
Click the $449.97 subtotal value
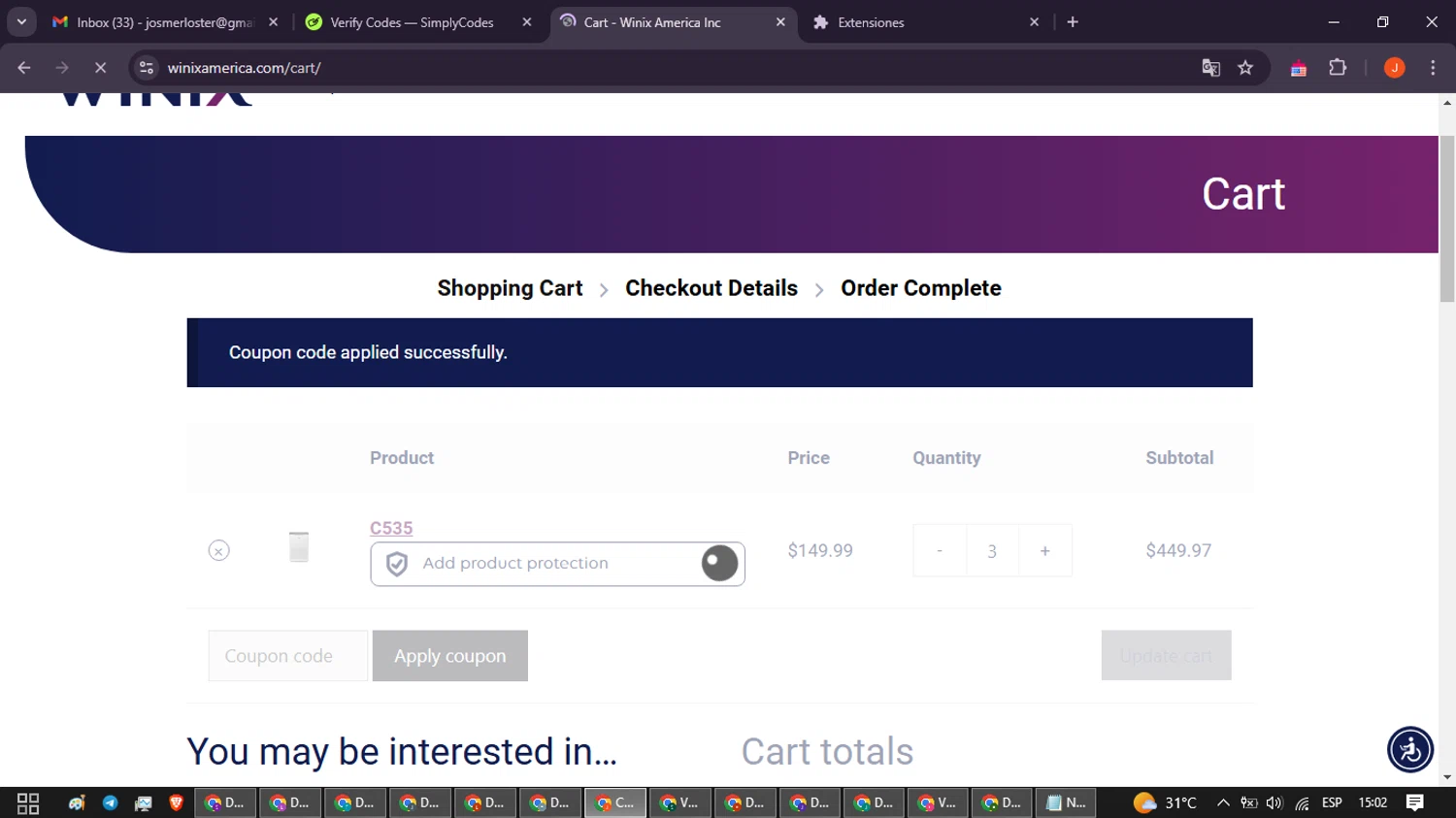point(1178,551)
